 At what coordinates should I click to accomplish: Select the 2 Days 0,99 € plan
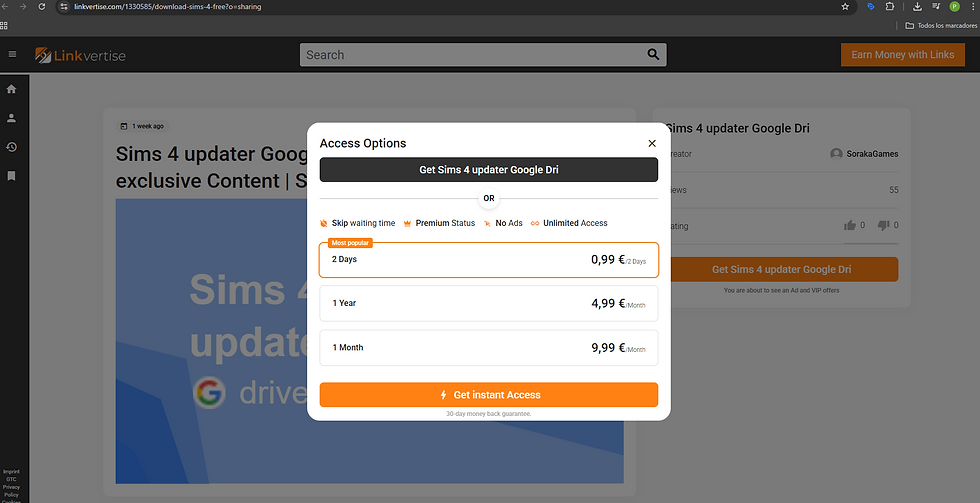(489, 259)
